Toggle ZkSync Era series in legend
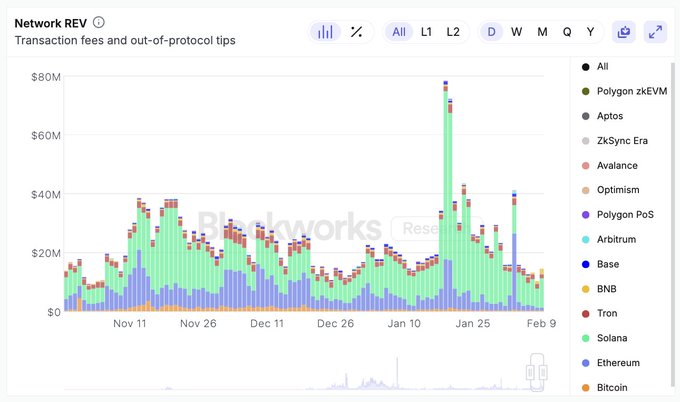680x402 pixels. click(x=615, y=141)
